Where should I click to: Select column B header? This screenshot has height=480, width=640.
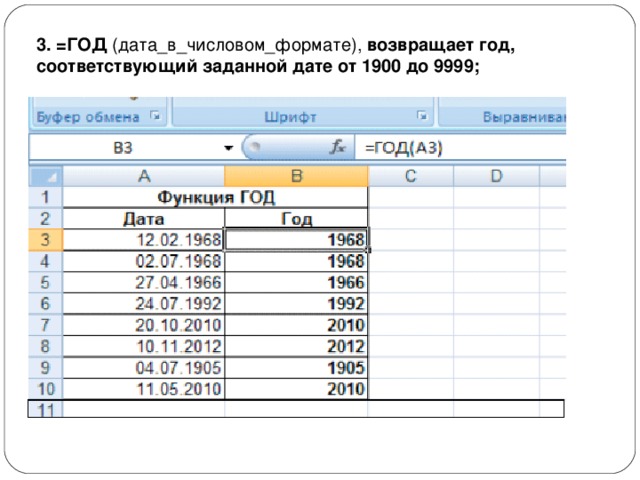[x=296, y=176]
